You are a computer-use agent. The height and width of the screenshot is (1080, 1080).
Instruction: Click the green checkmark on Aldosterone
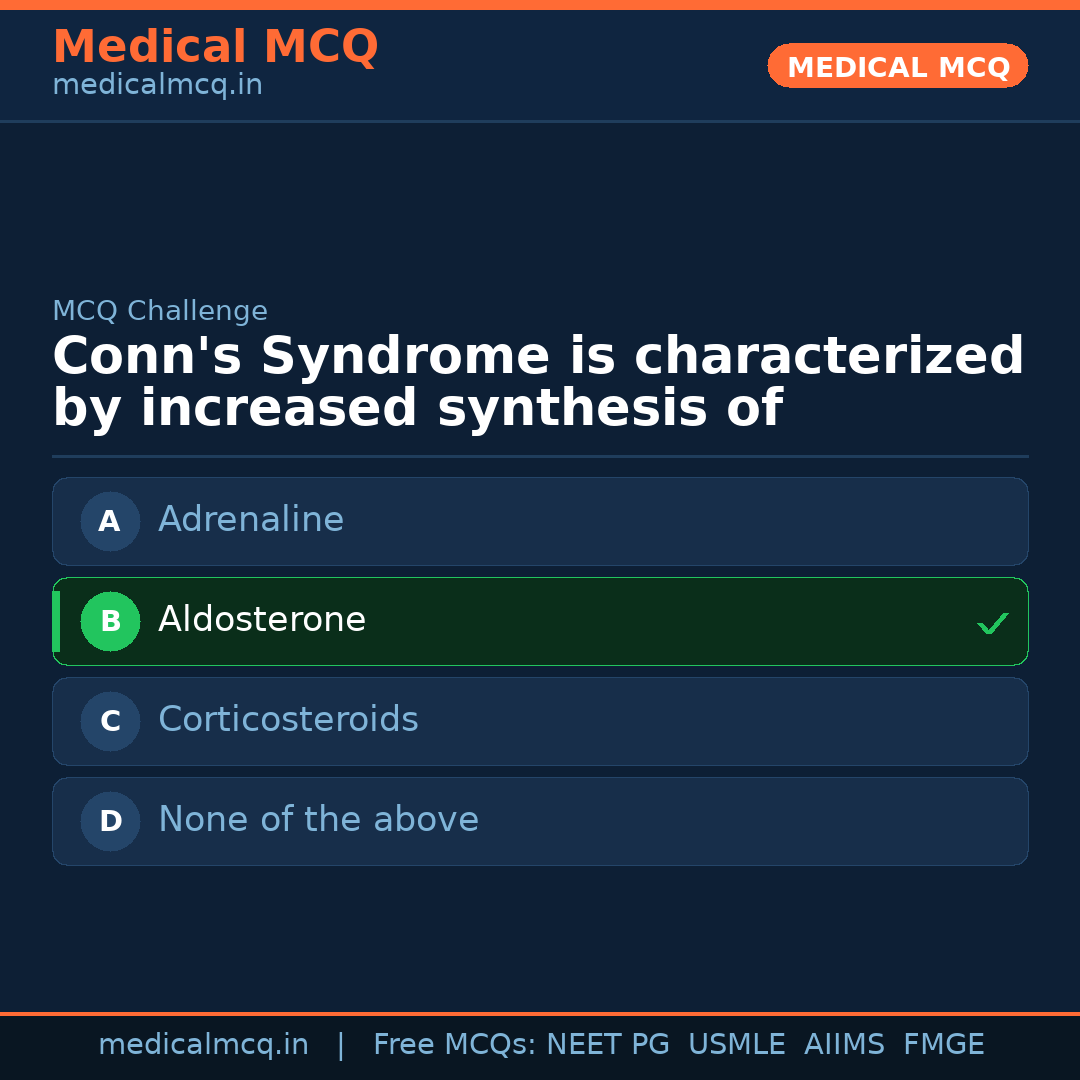click(992, 623)
